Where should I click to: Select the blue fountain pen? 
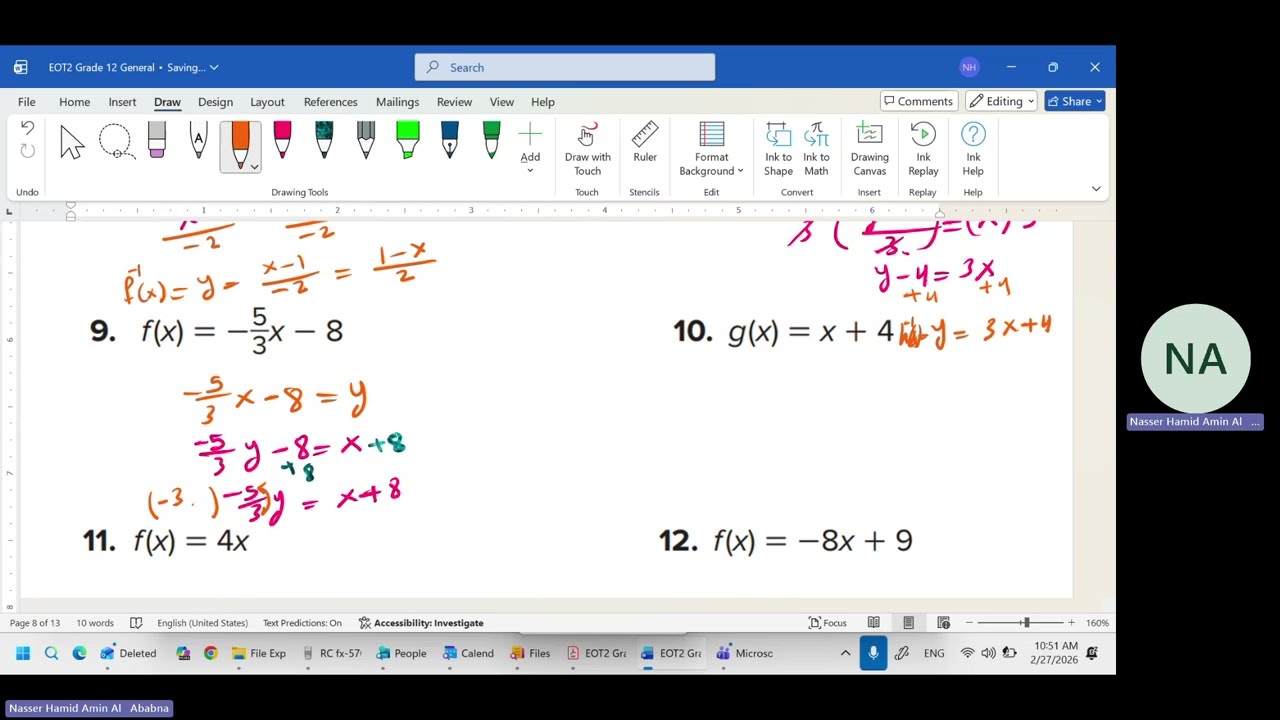coord(449,142)
